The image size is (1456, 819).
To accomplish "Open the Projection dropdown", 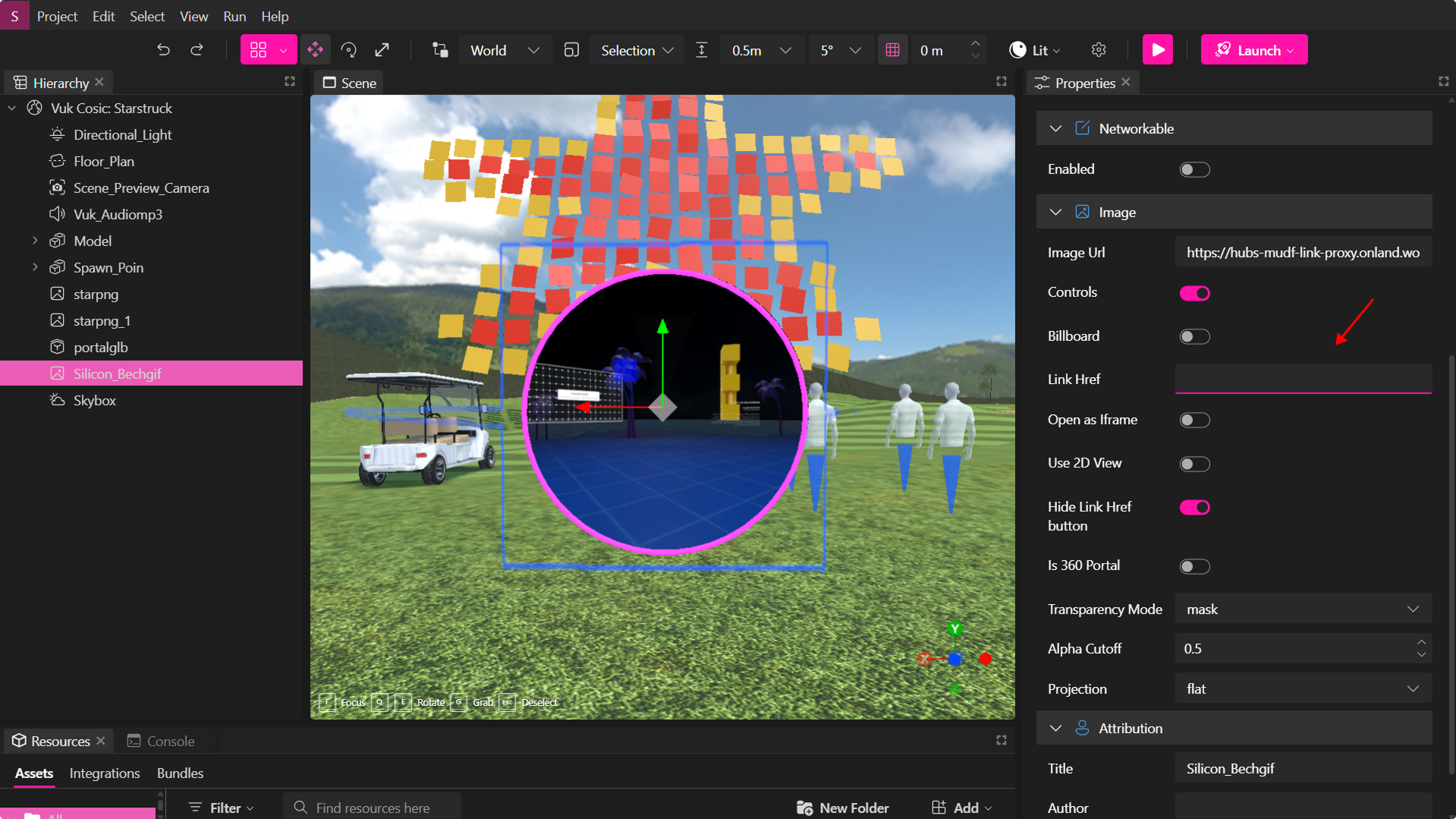I will pyautogui.click(x=1302, y=689).
